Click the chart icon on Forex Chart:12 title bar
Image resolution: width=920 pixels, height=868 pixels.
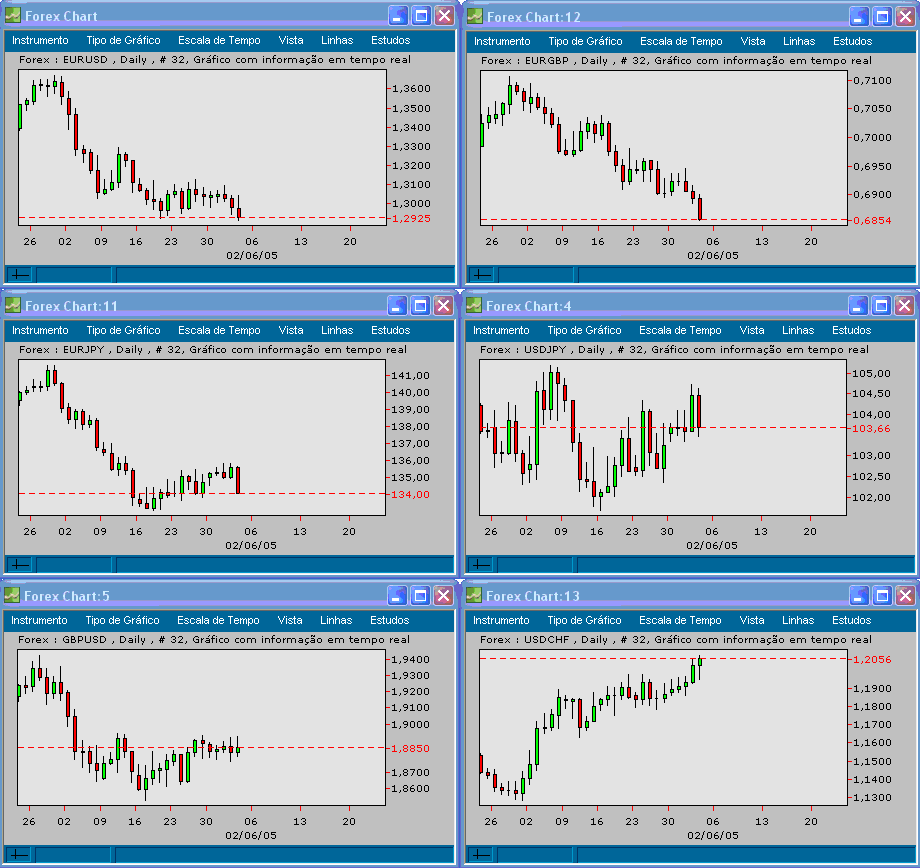point(476,14)
